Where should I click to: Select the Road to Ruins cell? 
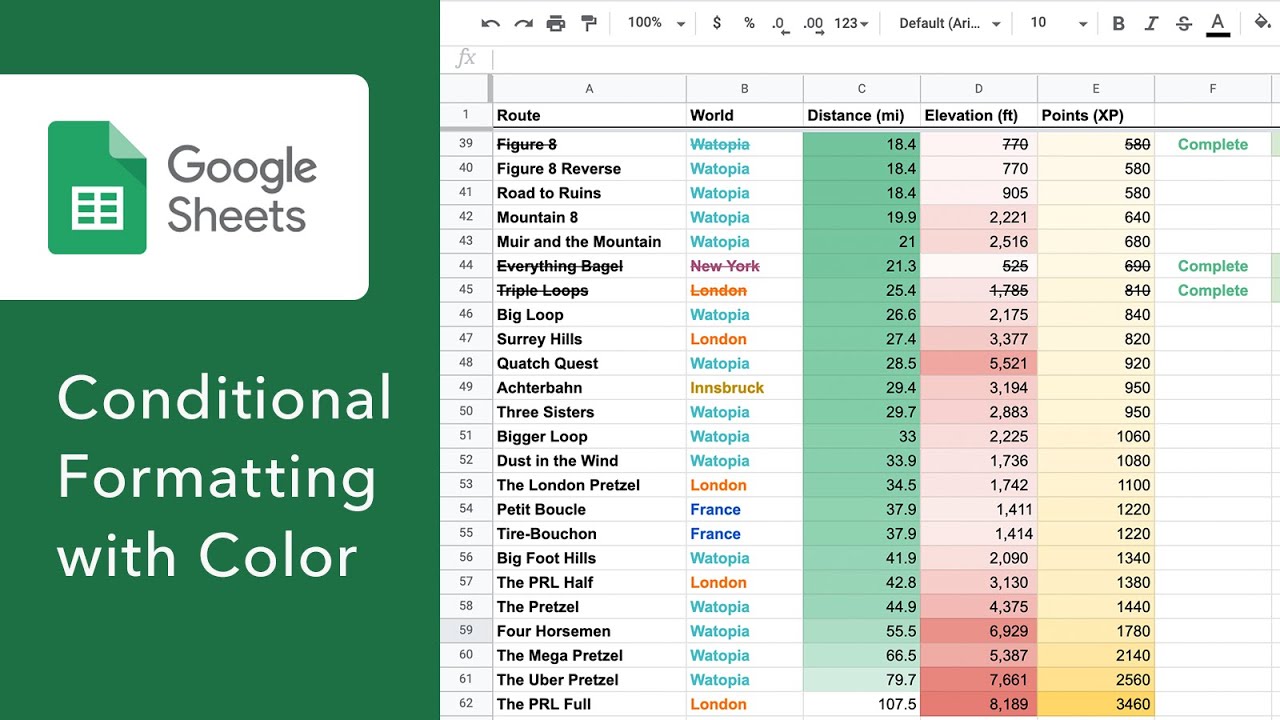pos(589,193)
